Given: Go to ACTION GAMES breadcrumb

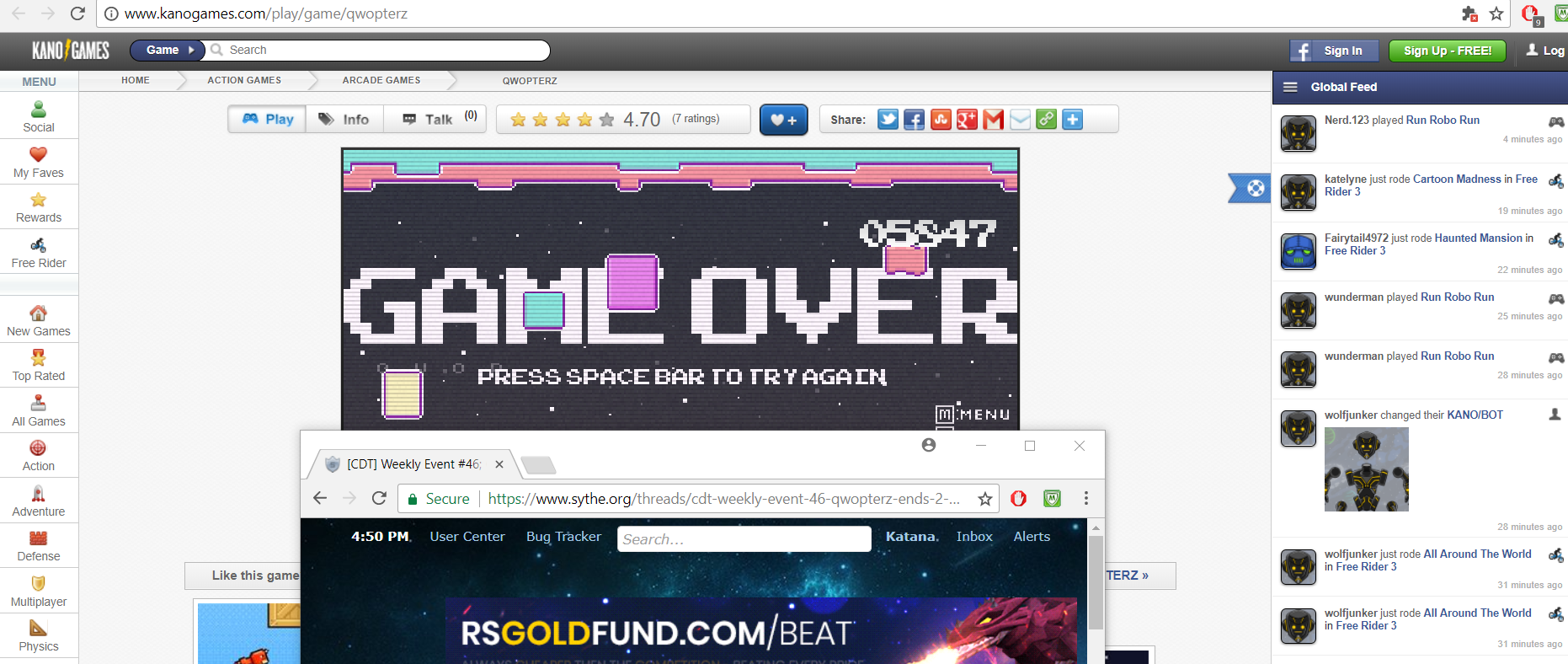Looking at the screenshot, I should click(x=244, y=80).
